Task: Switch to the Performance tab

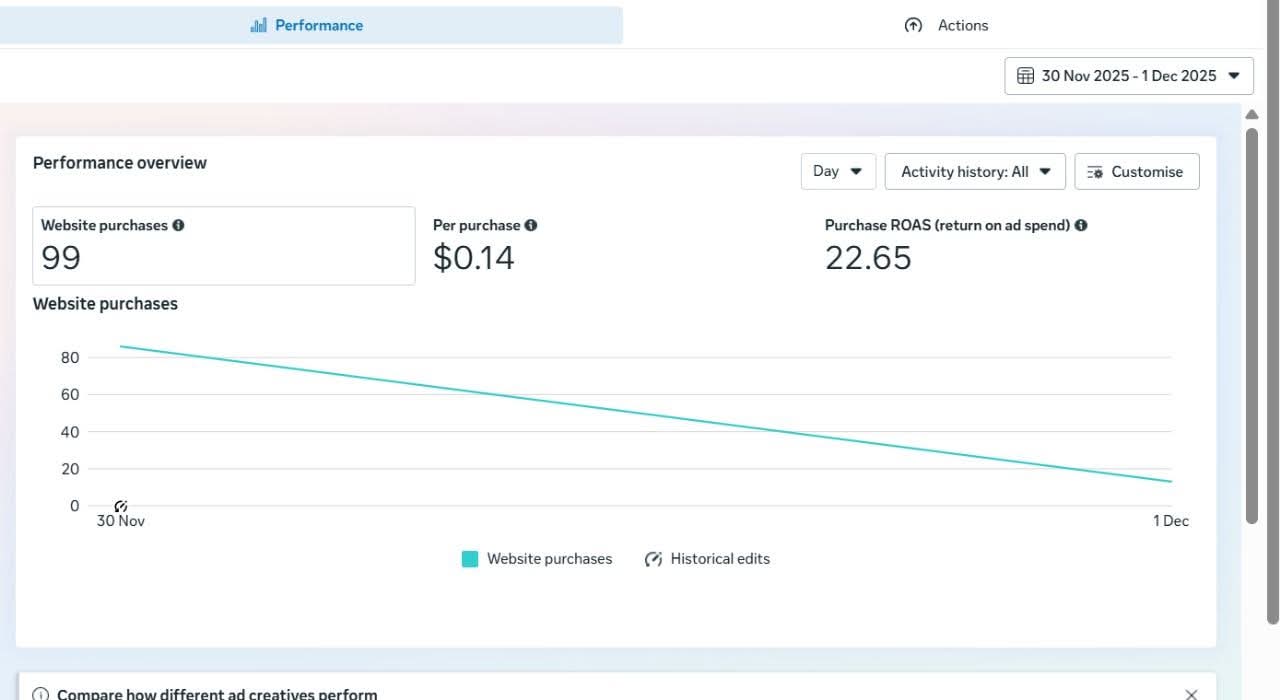Action: pyautogui.click(x=308, y=25)
